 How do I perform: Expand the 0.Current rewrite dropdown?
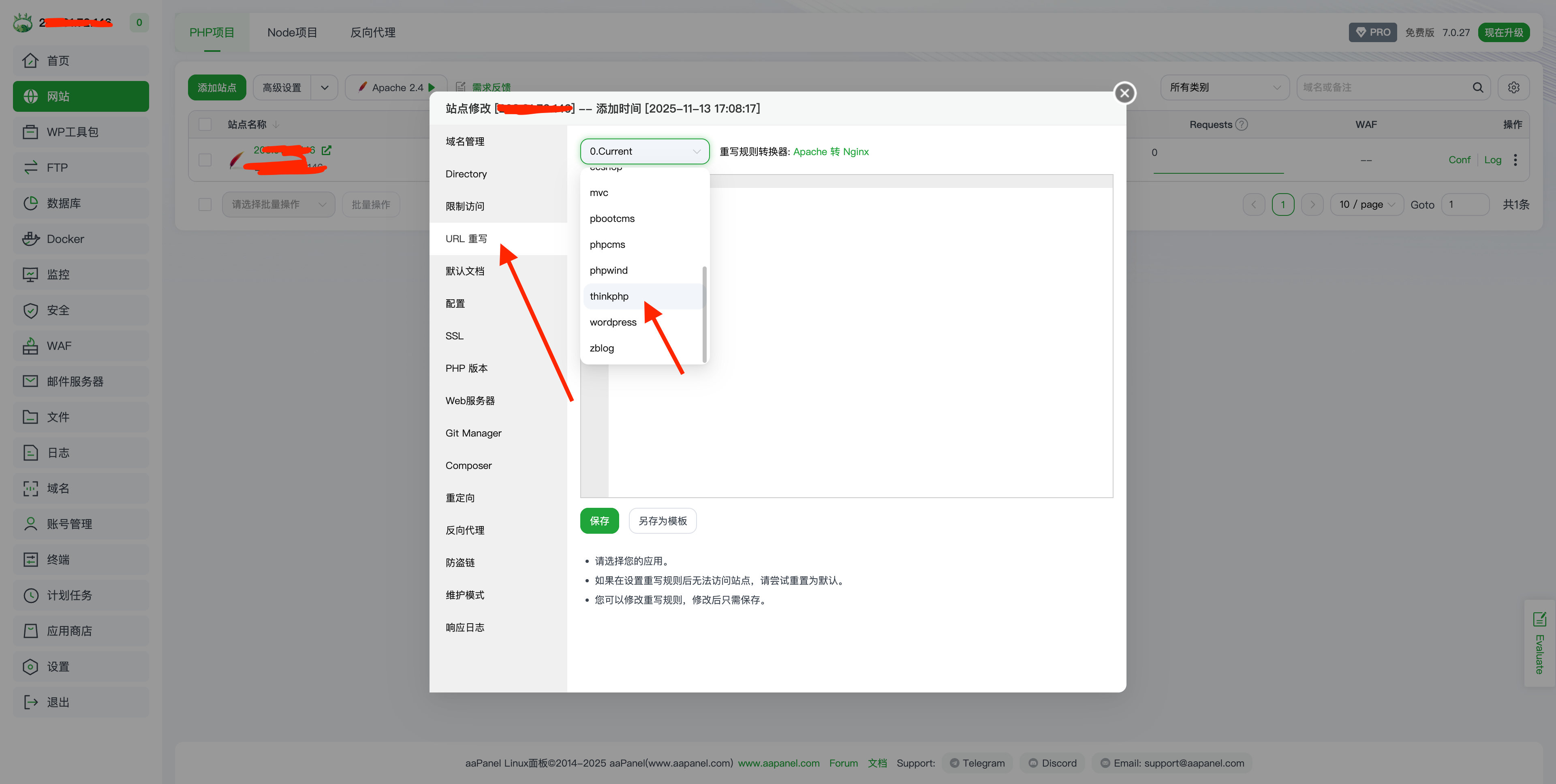(644, 151)
